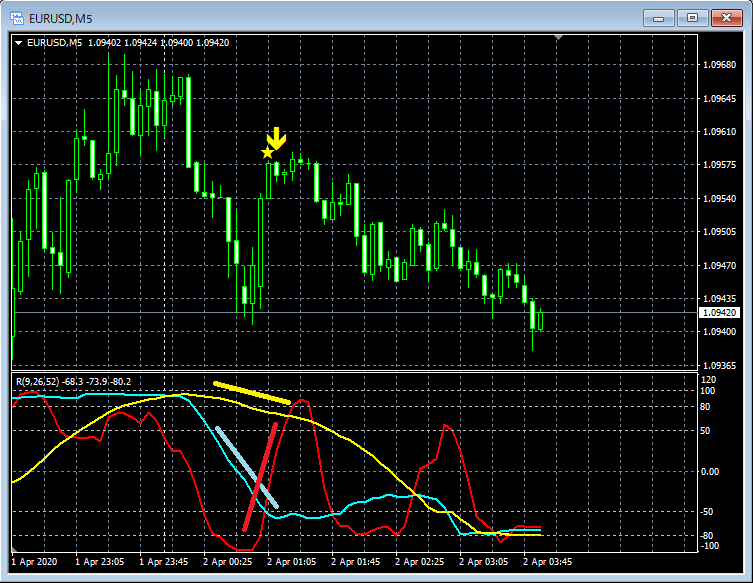Click the 1.09505 price scale value
This screenshot has height=583, width=753.
tap(719, 231)
